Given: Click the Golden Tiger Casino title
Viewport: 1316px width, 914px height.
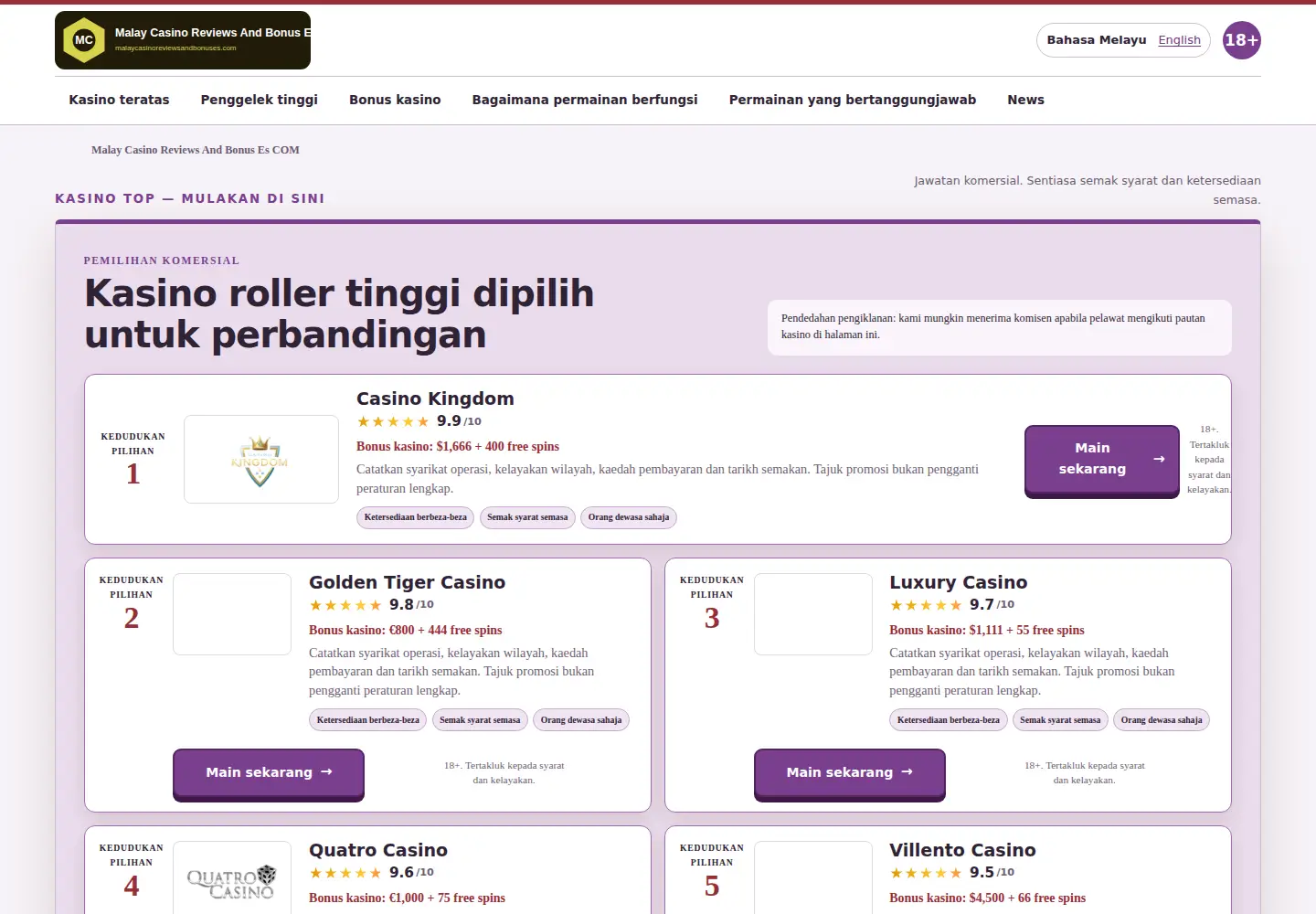Looking at the screenshot, I should tap(407, 582).
